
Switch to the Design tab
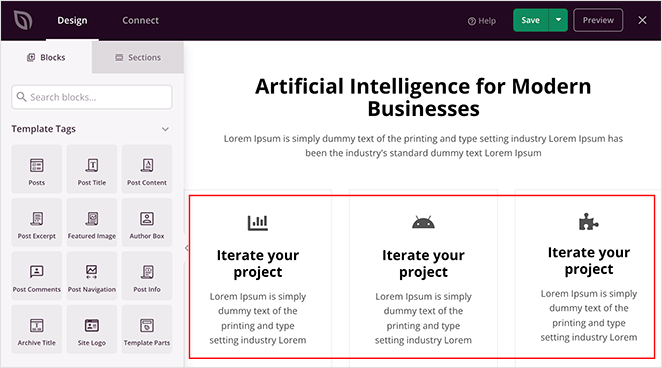coord(72,20)
